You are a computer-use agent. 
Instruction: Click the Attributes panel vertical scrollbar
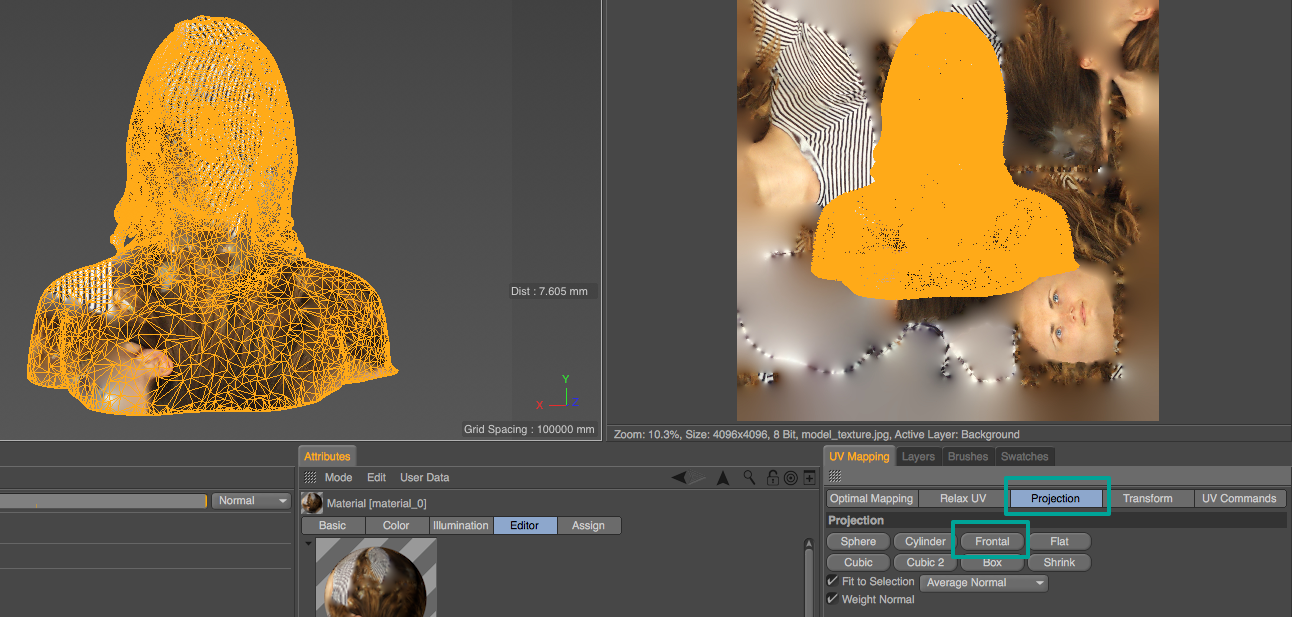point(809,585)
